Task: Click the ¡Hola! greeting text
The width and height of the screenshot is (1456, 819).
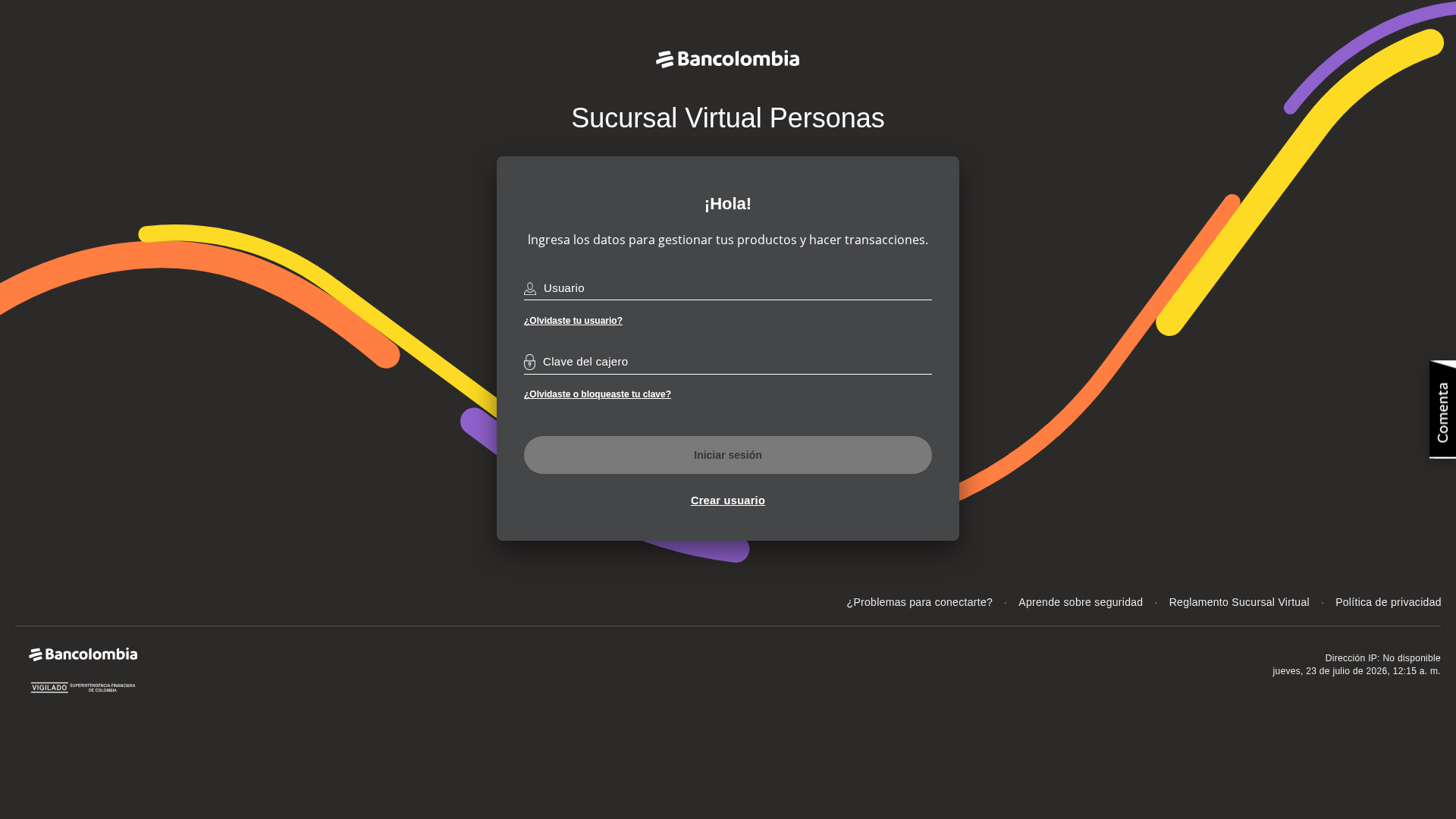Action: point(727,204)
